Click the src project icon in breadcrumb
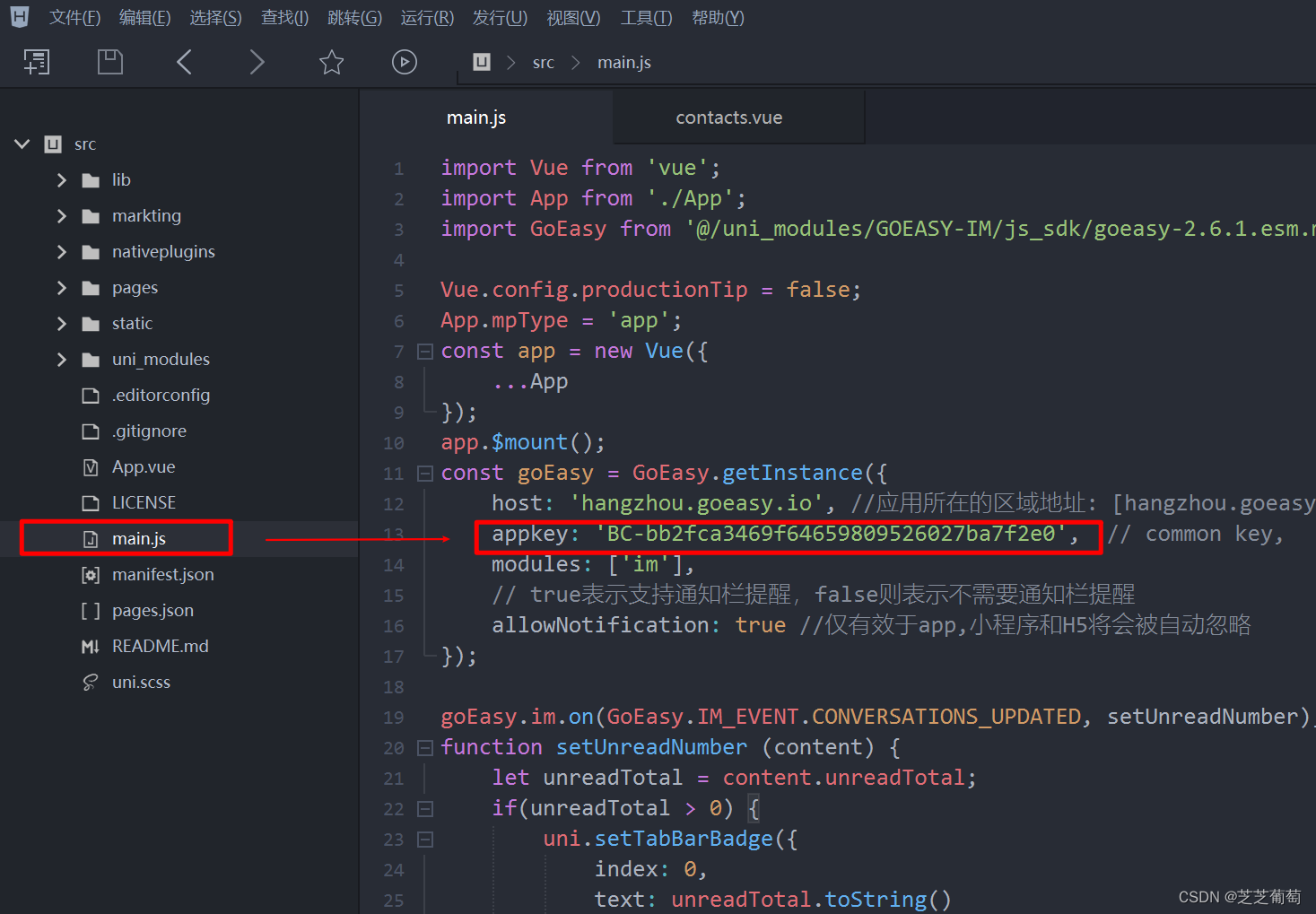 (481, 61)
